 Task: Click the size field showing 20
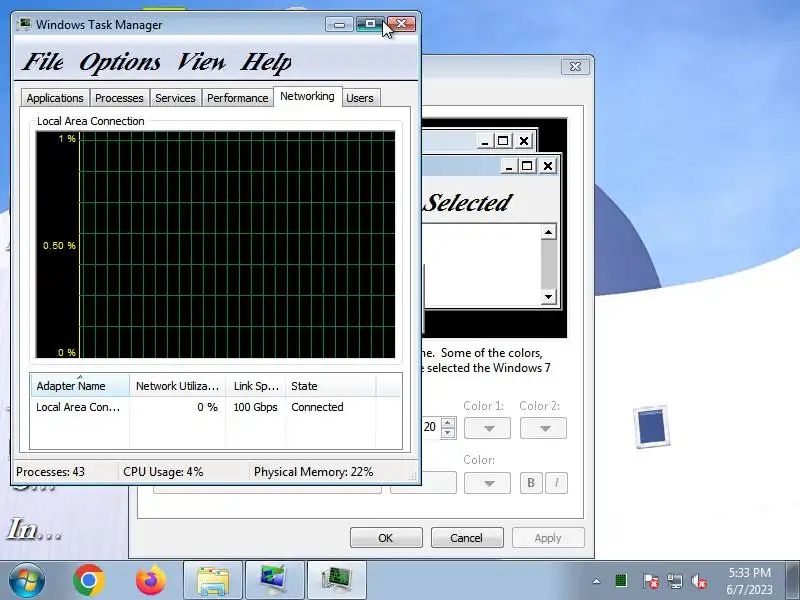point(431,428)
